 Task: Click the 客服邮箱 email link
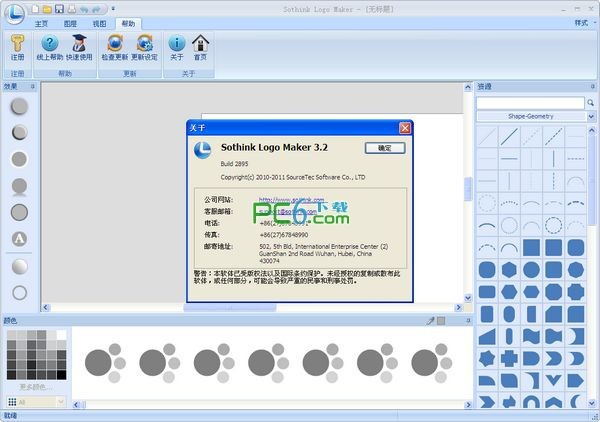click(x=288, y=211)
